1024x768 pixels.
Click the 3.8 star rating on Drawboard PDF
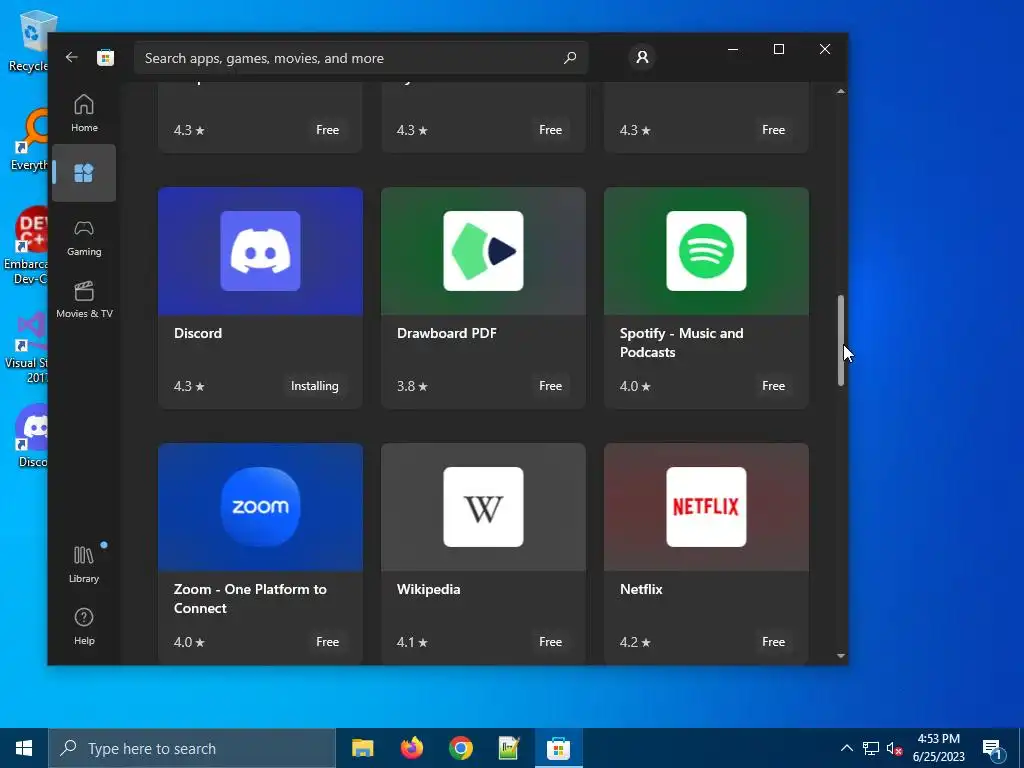[x=412, y=386]
